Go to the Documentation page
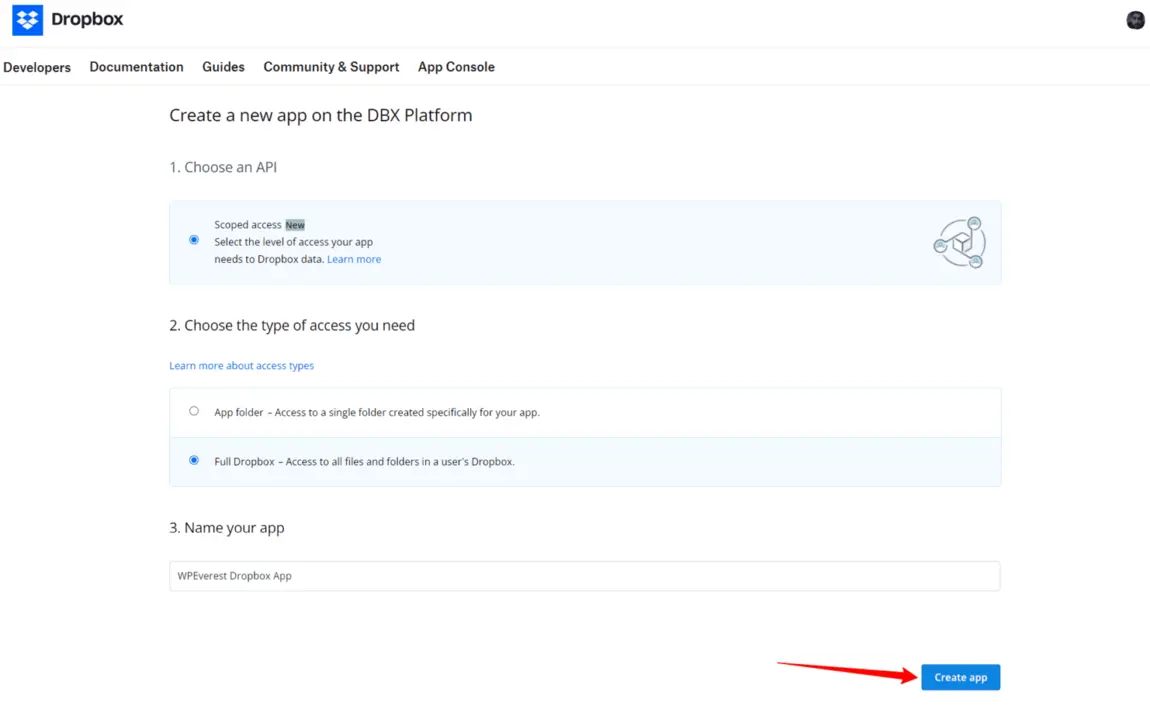The image size is (1150, 709). 136,67
